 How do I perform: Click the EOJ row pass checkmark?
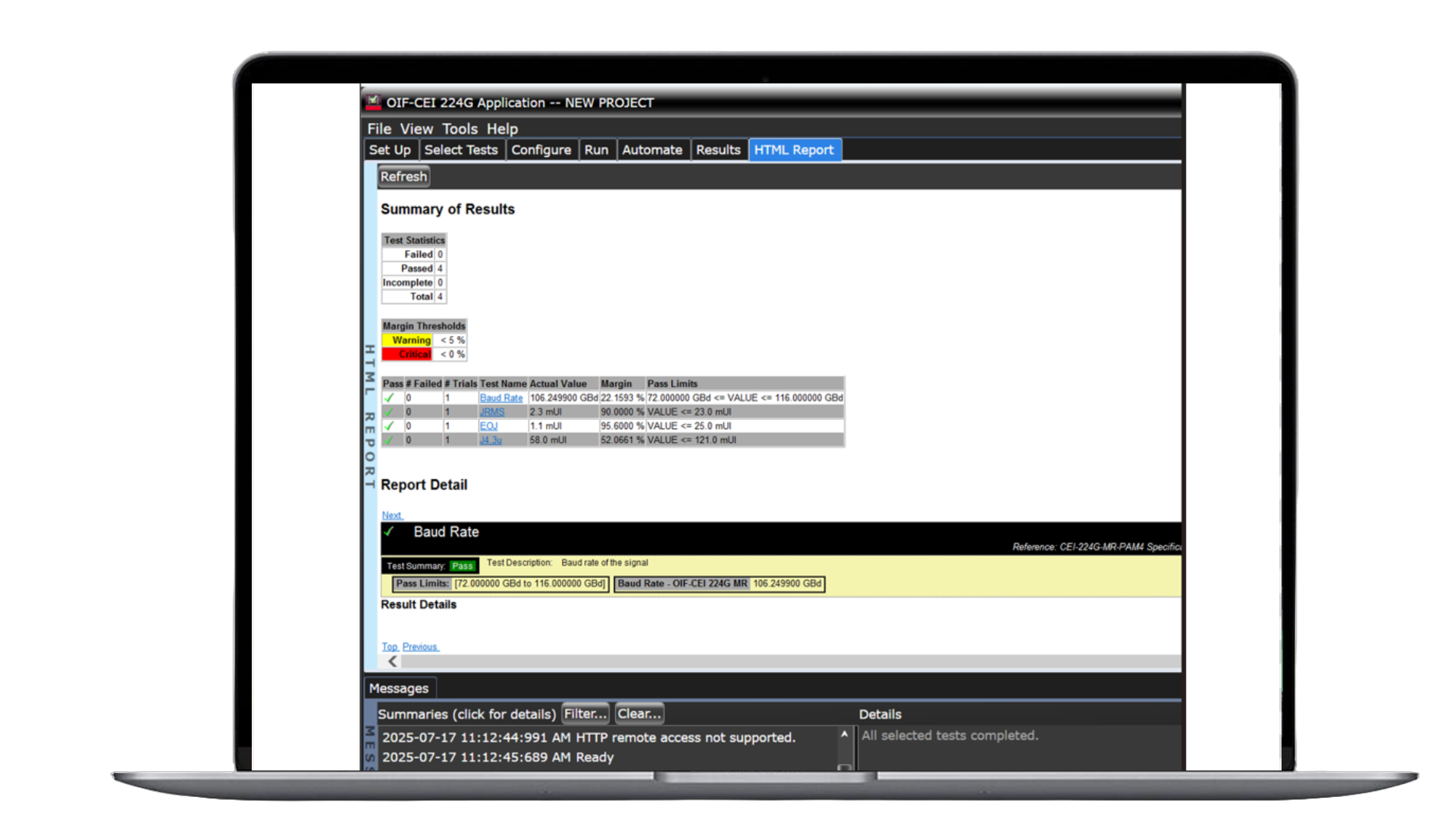coord(389,426)
